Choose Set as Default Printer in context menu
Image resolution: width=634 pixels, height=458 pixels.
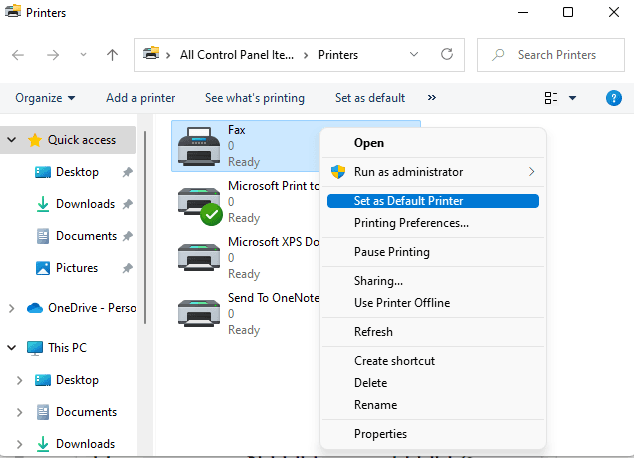(408, 201)
